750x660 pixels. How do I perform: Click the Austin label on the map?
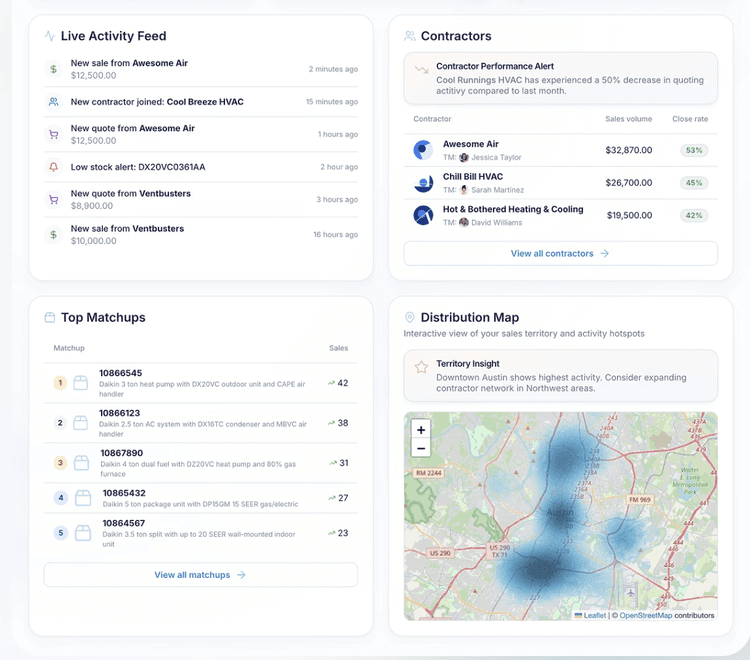coord(560,512)
